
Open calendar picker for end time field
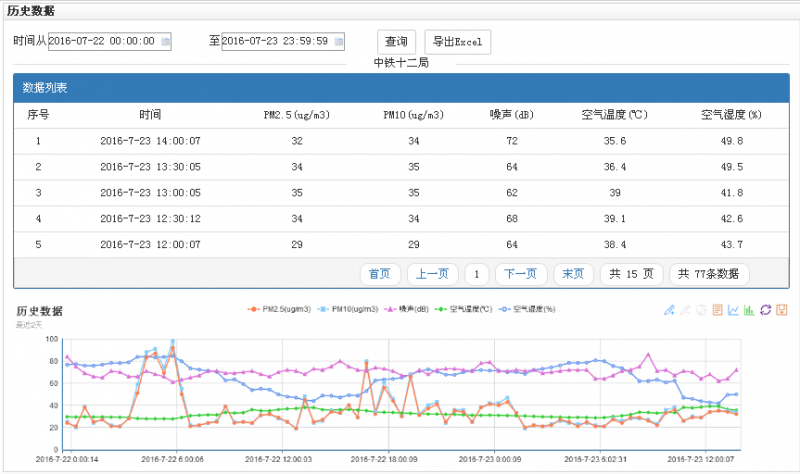pyautogui.click(x=339, y=41)
